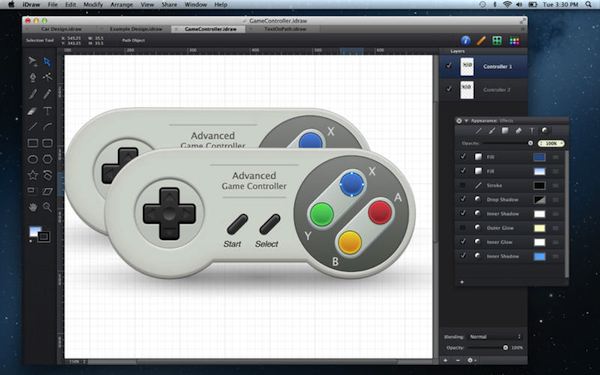Uncheck Inner Shadow with blue swatch

(x=463, y=256)
